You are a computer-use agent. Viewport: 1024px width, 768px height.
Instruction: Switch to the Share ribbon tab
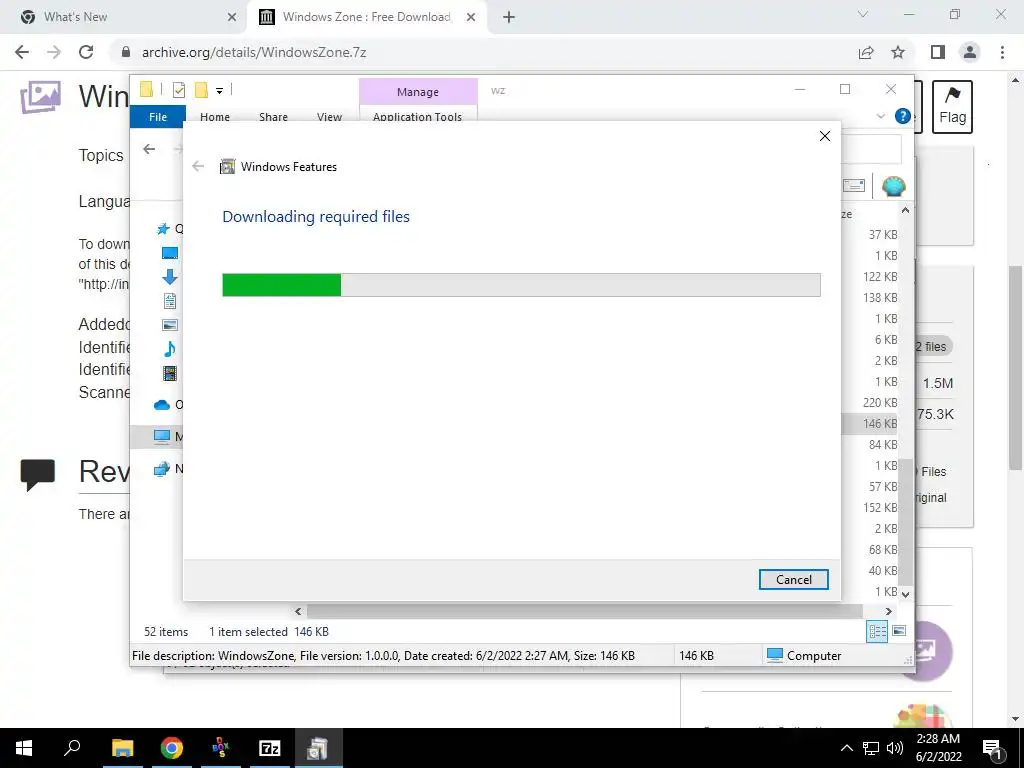(273, 117)
